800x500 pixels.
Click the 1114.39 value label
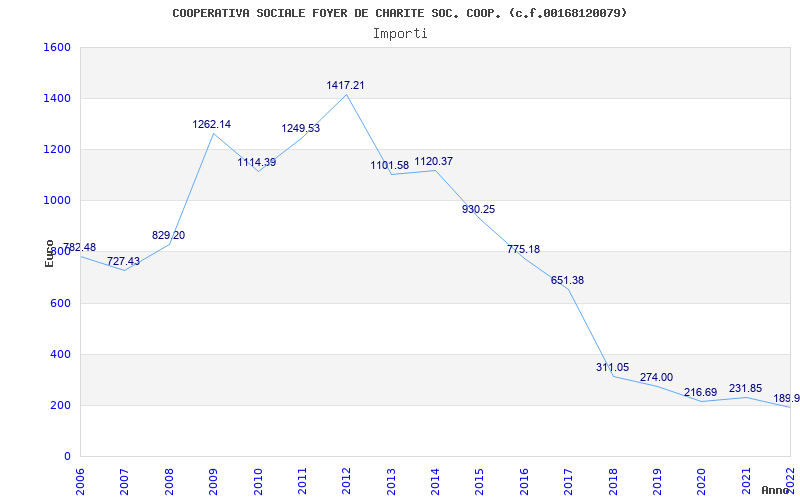pos(257,162)
